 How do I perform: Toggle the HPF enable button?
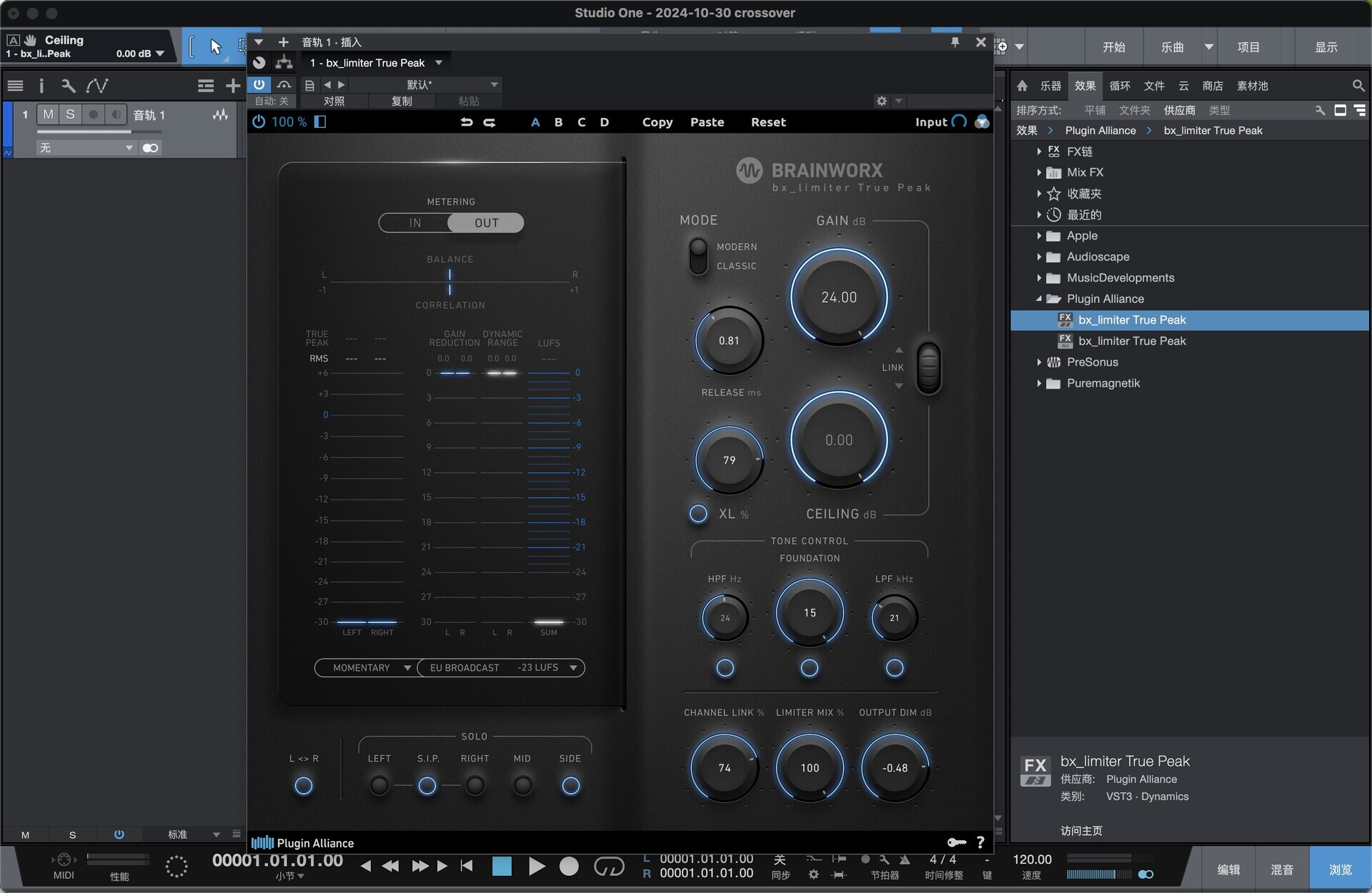tap(725, 668)
